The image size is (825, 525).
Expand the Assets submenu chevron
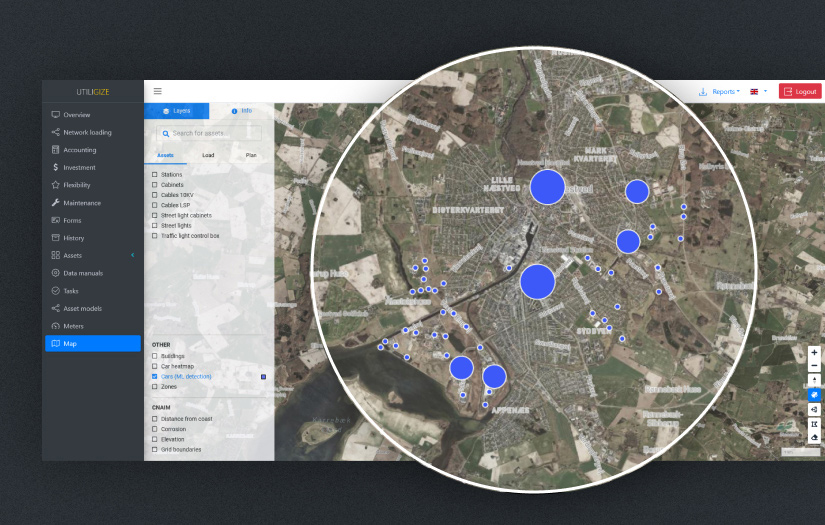click(133, 255)
